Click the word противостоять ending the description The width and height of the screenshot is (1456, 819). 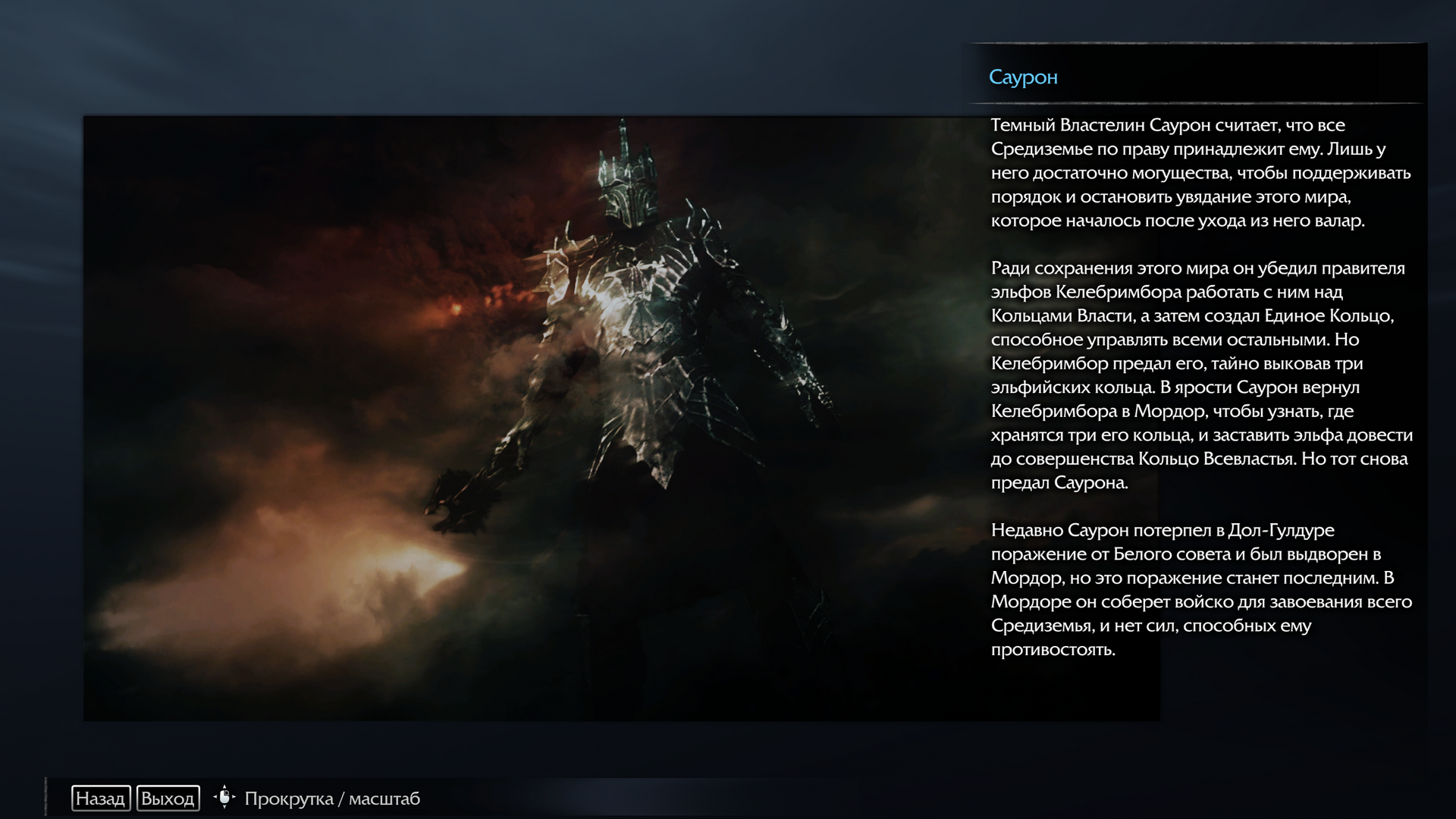click(x=1053, y=650)
